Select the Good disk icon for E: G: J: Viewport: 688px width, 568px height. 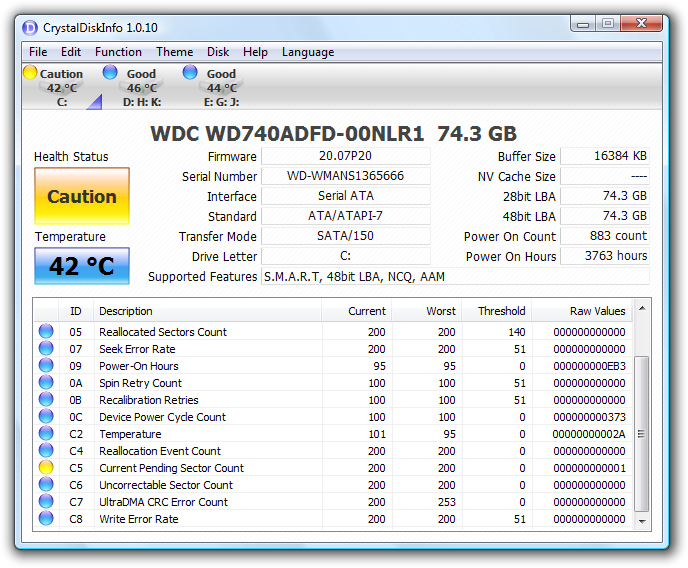pos(190,73)
